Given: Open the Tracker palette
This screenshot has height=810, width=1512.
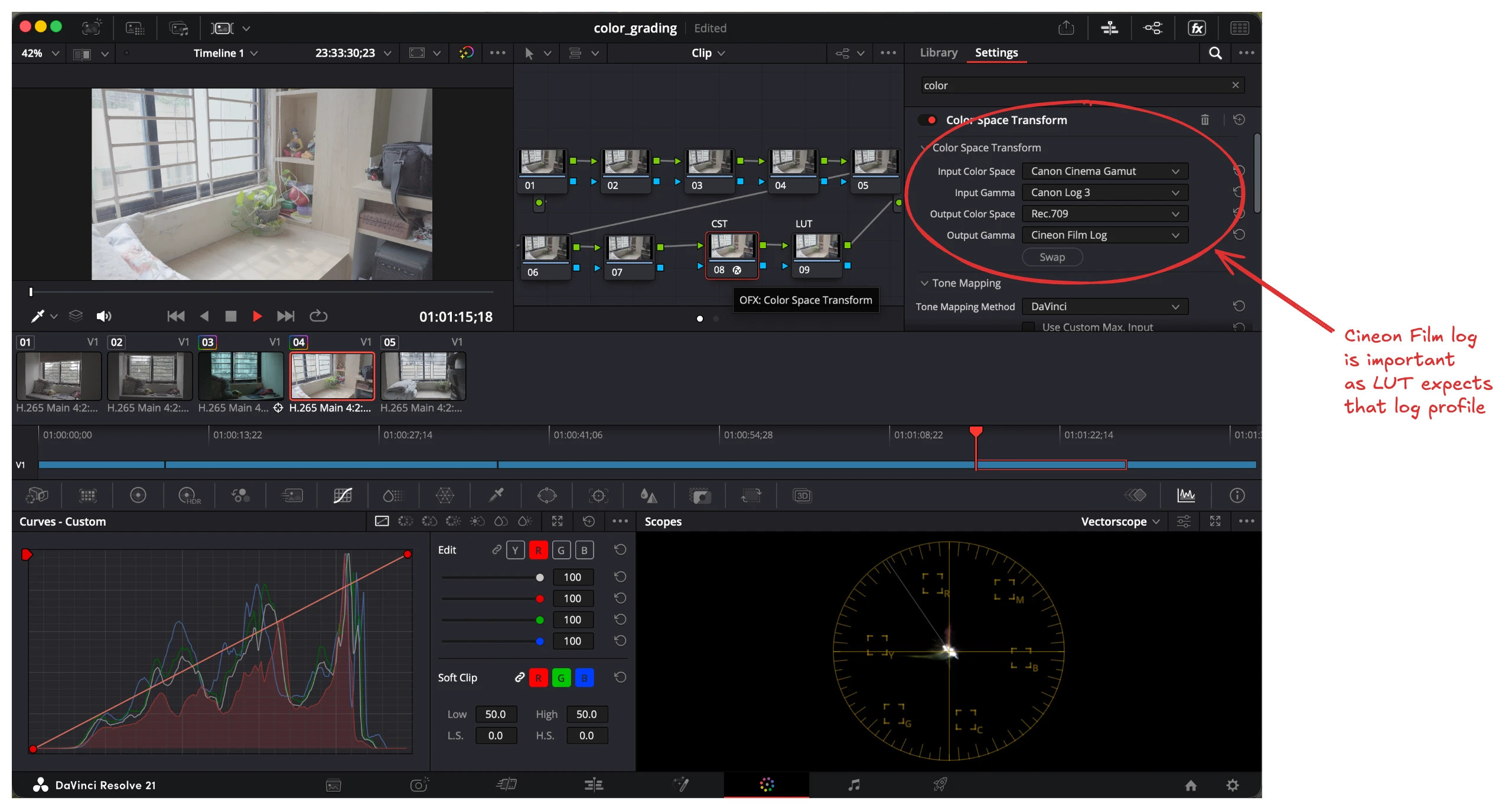Looking at the screenshot, I should [598, 496].
